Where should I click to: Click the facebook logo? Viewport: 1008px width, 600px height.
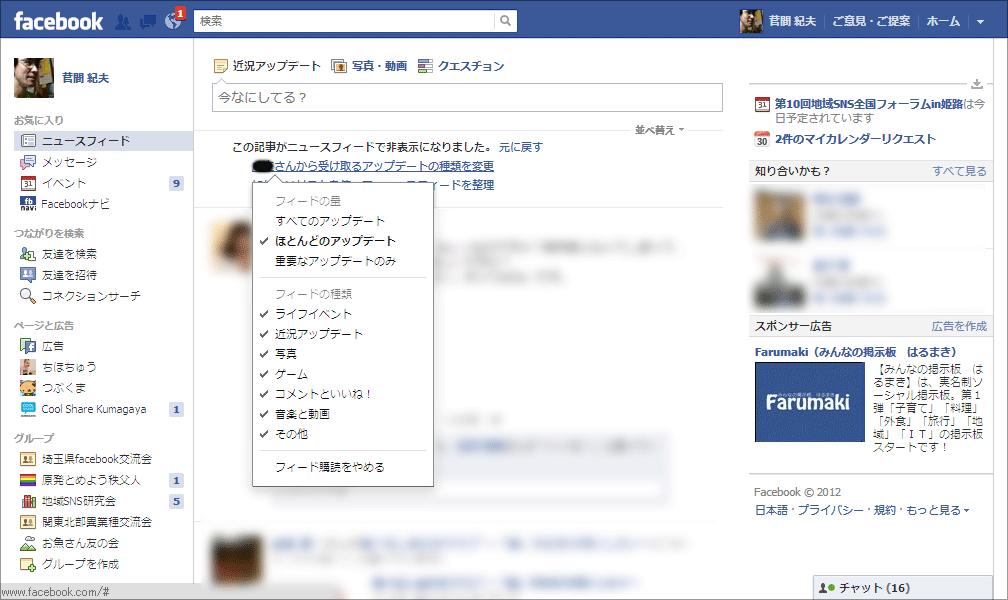point(58,21)
